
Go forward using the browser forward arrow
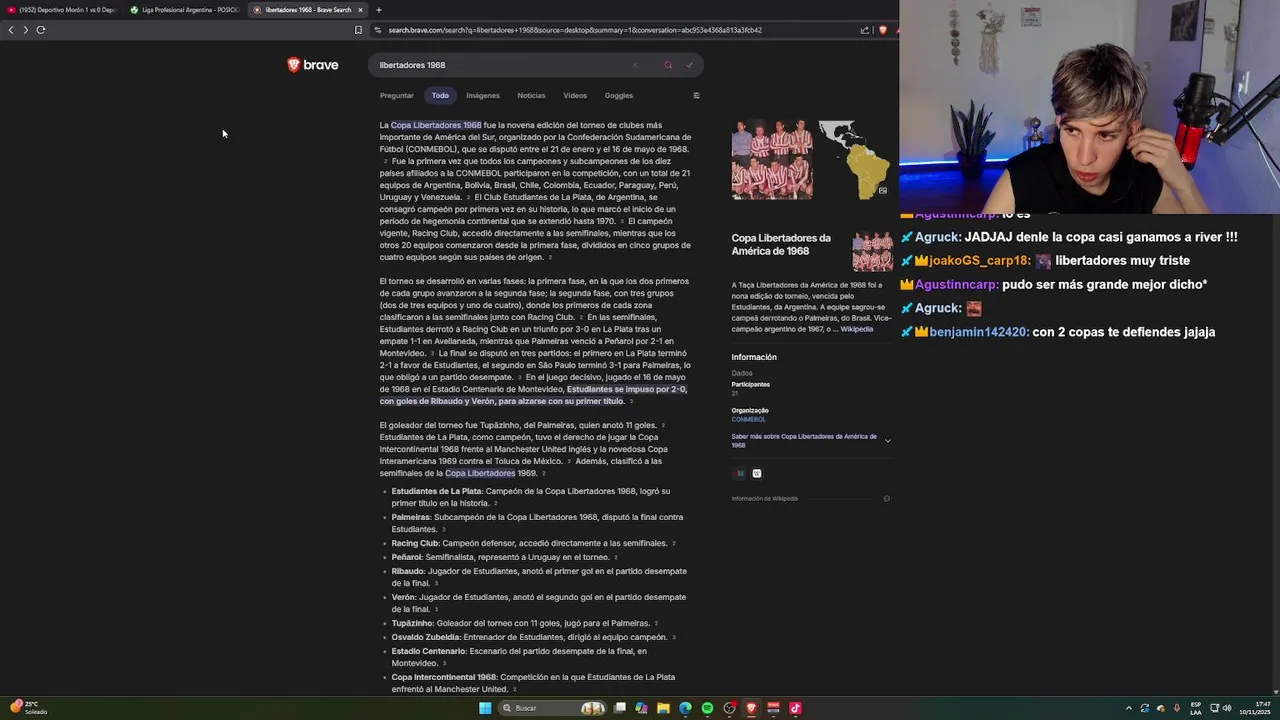26,30
